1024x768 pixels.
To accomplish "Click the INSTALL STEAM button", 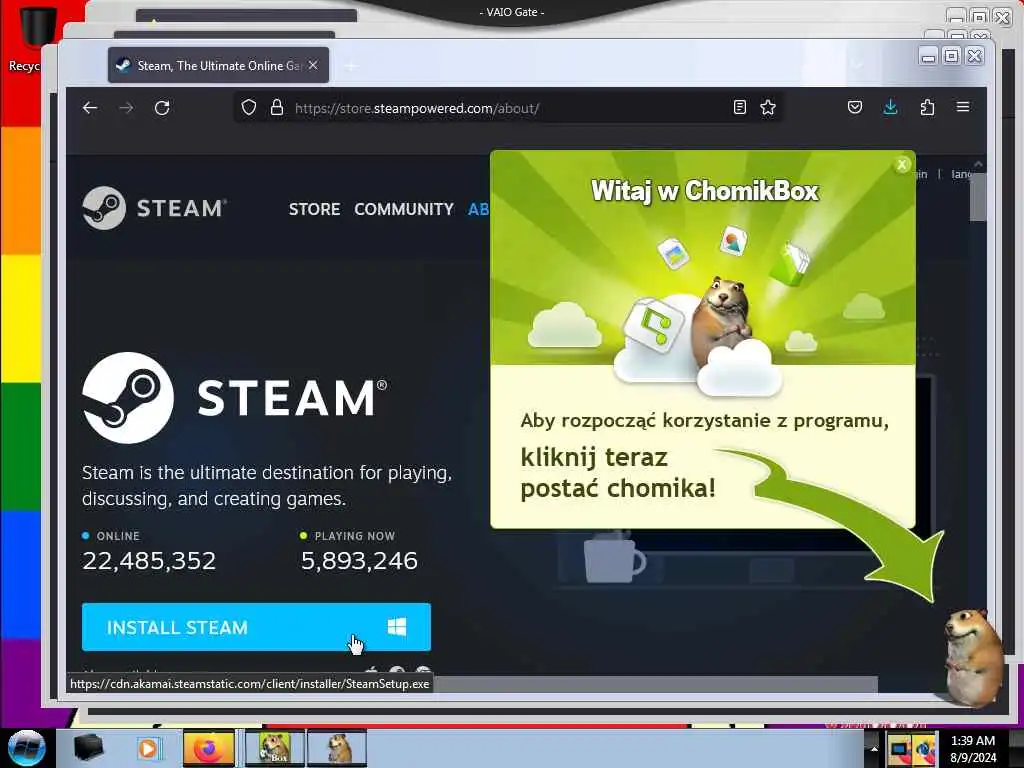I will 256,627.
